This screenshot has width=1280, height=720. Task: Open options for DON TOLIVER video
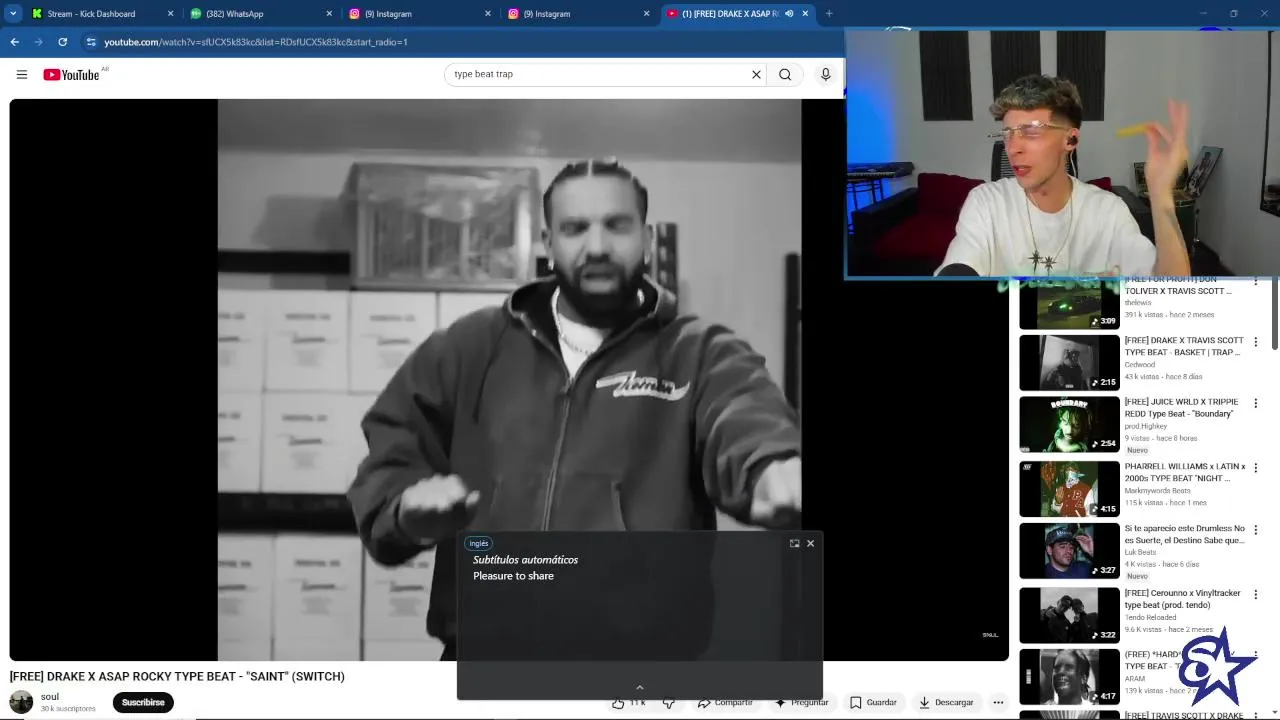[x=1256, y=281]
